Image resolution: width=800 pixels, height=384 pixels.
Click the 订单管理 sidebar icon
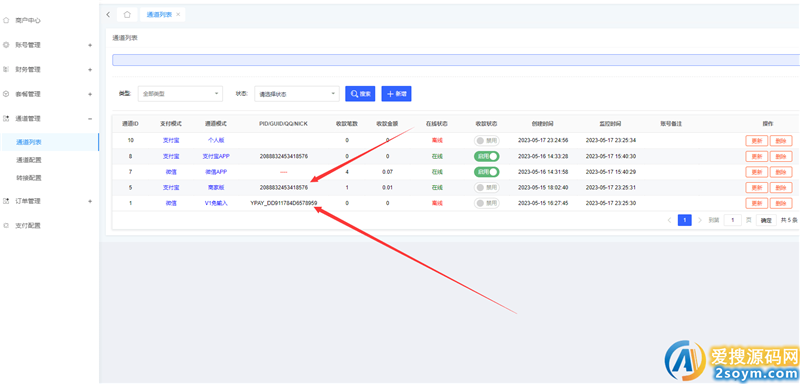(6, 201)
